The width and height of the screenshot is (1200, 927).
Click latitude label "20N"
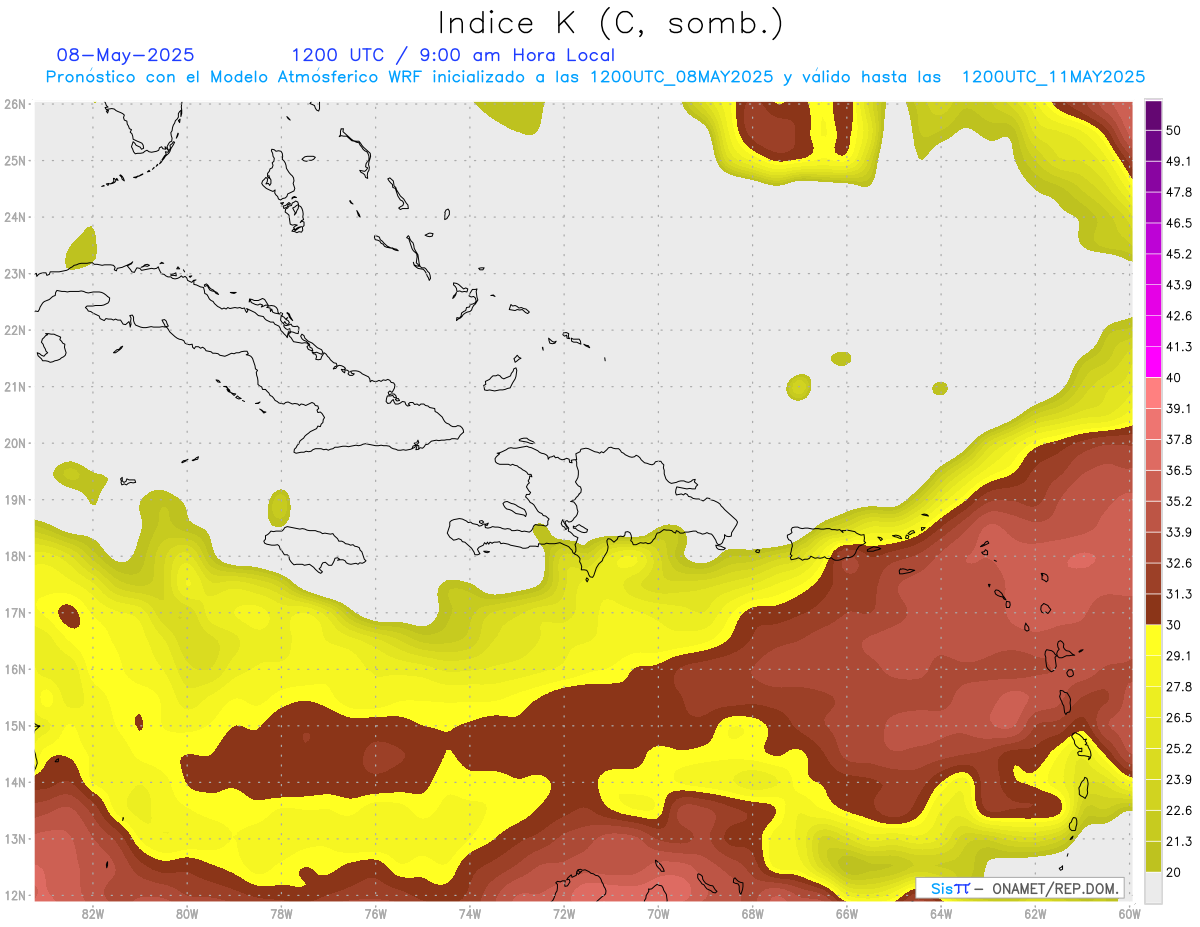coord(15,443)
